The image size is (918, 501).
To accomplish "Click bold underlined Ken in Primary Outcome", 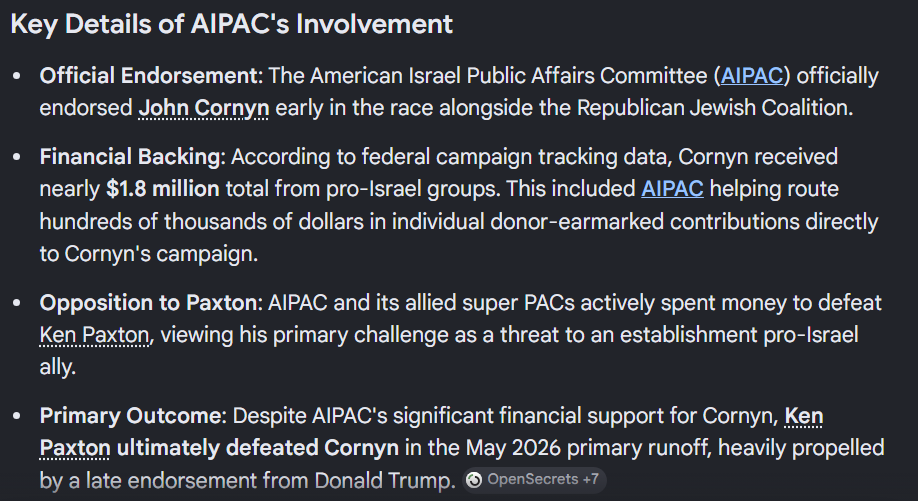I will click(x=804, y=416).
